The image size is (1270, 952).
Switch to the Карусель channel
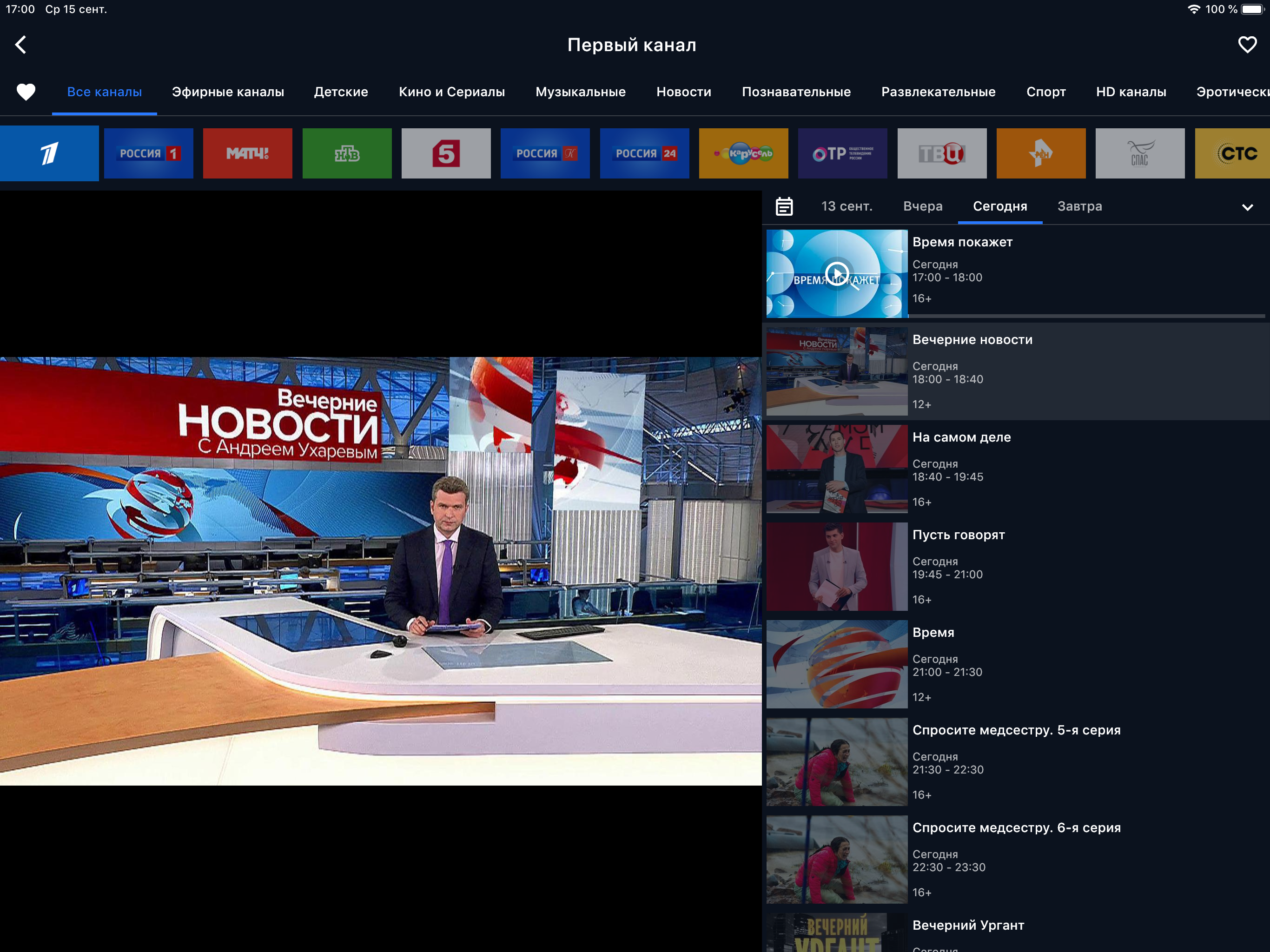coord(743,153)
